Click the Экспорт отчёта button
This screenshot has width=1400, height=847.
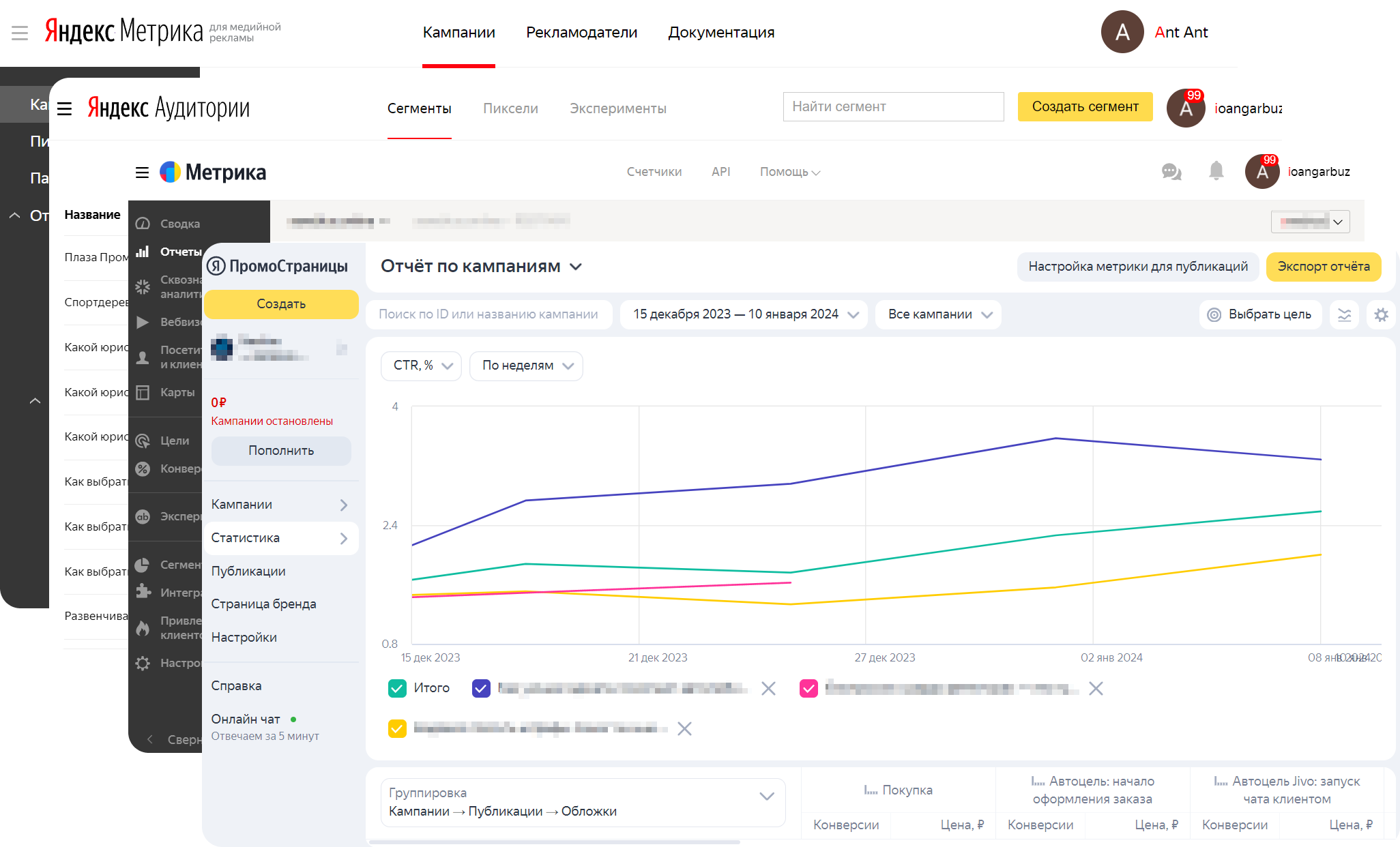(1323, 267)
